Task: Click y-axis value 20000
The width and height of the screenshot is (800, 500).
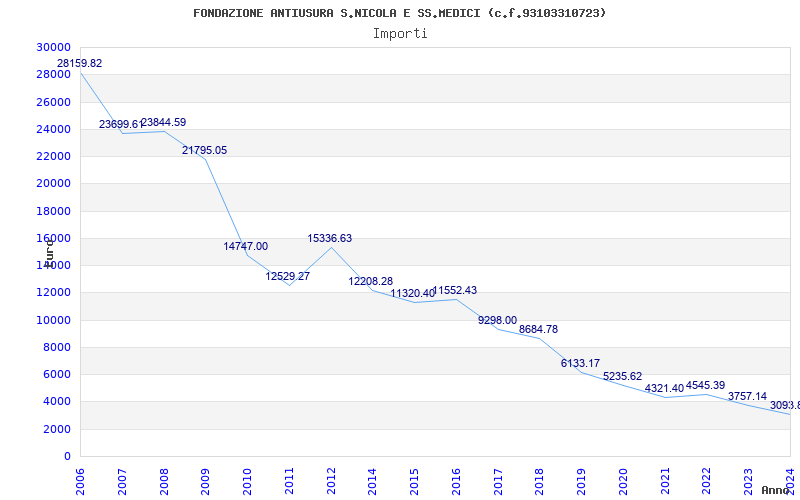Action: coord(53,184)
